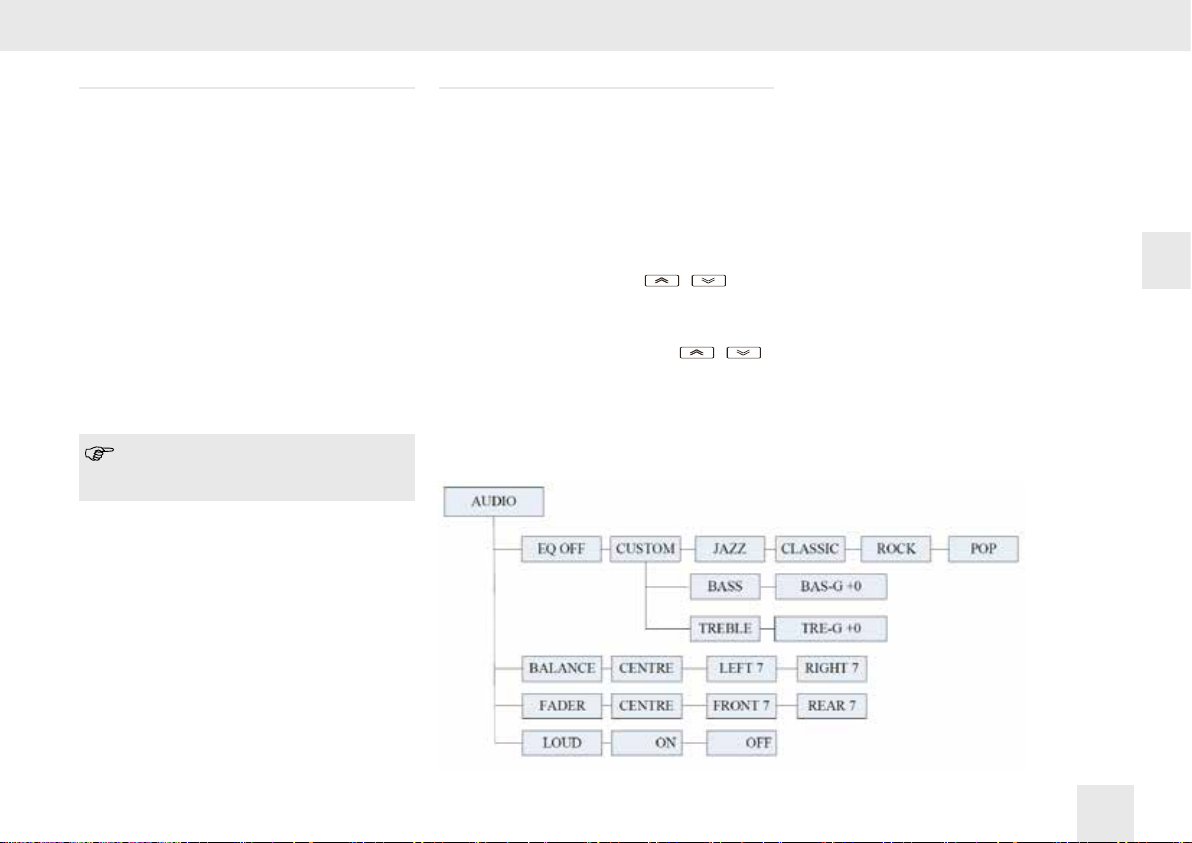Click the RIGHT 7 box

832,669
